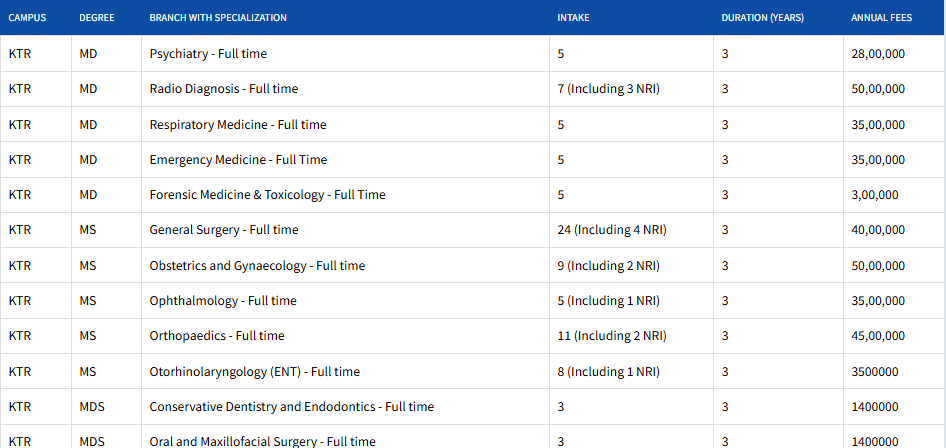The width and height of the screenshot is (946, 448).
Task: Select Forensic Medicine & Toxicology branch cell
Action: click(x=267, y=195)
